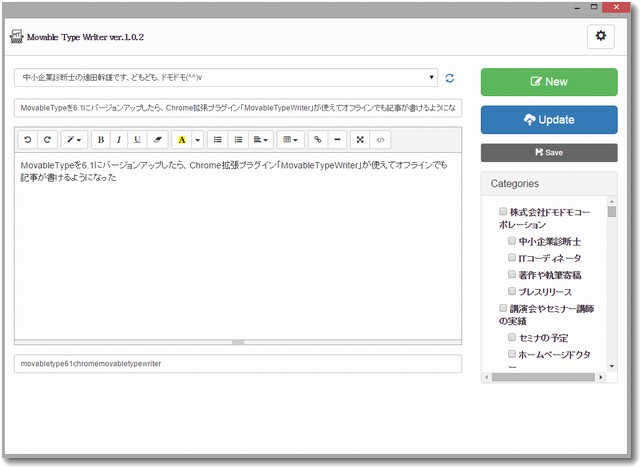The height and width of the screenshot is (467, 640).
Task: Toggle underline formatting
Action: coord(137,140)
